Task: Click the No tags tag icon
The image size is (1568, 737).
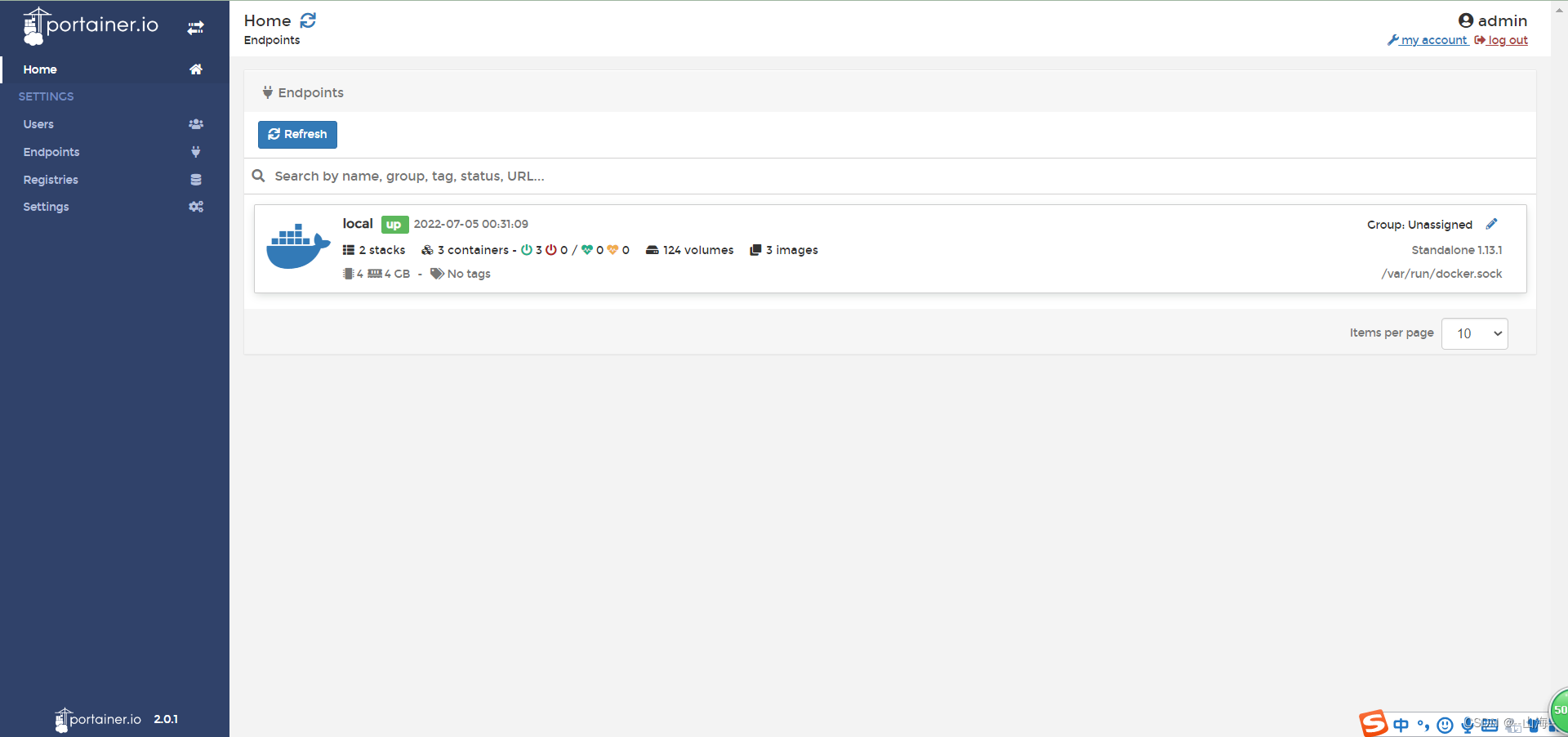Action: (437, 274)
